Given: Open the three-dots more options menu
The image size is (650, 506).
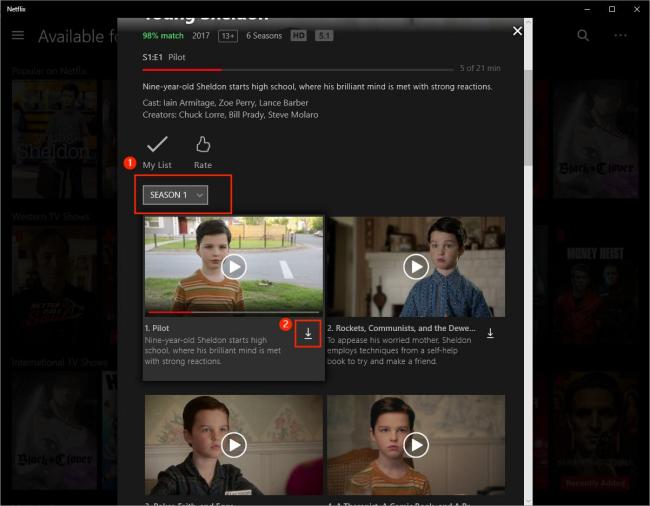Looking at the screenshot, I should click(x=620, y=35).
